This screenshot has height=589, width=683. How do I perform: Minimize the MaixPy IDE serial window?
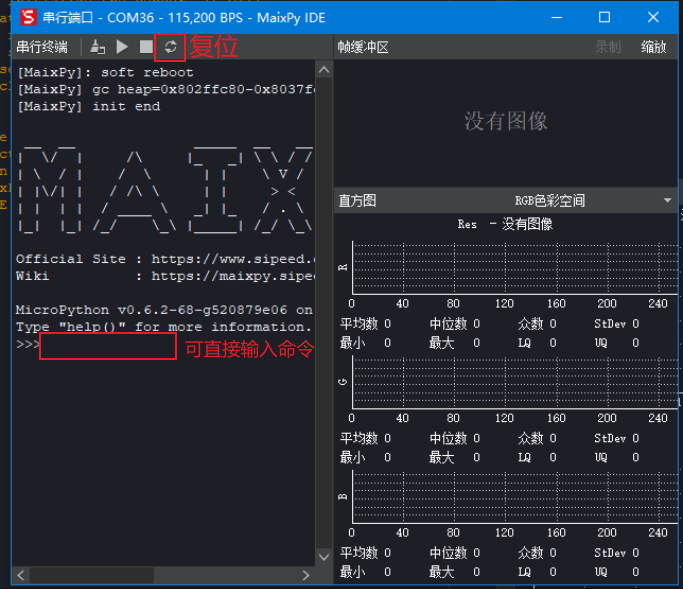(x=557, y=17)
